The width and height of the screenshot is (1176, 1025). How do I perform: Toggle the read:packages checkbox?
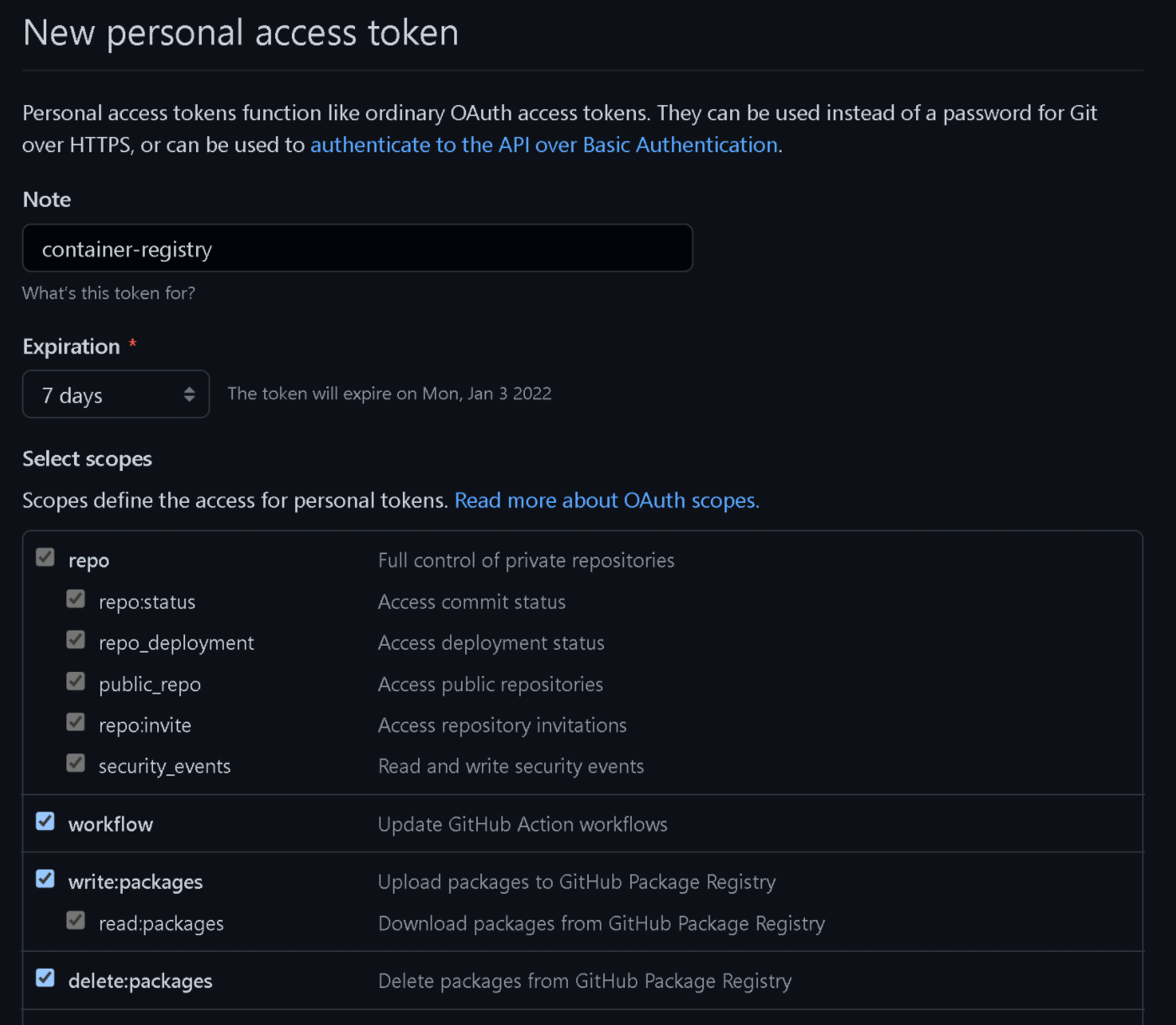[76, 920]
